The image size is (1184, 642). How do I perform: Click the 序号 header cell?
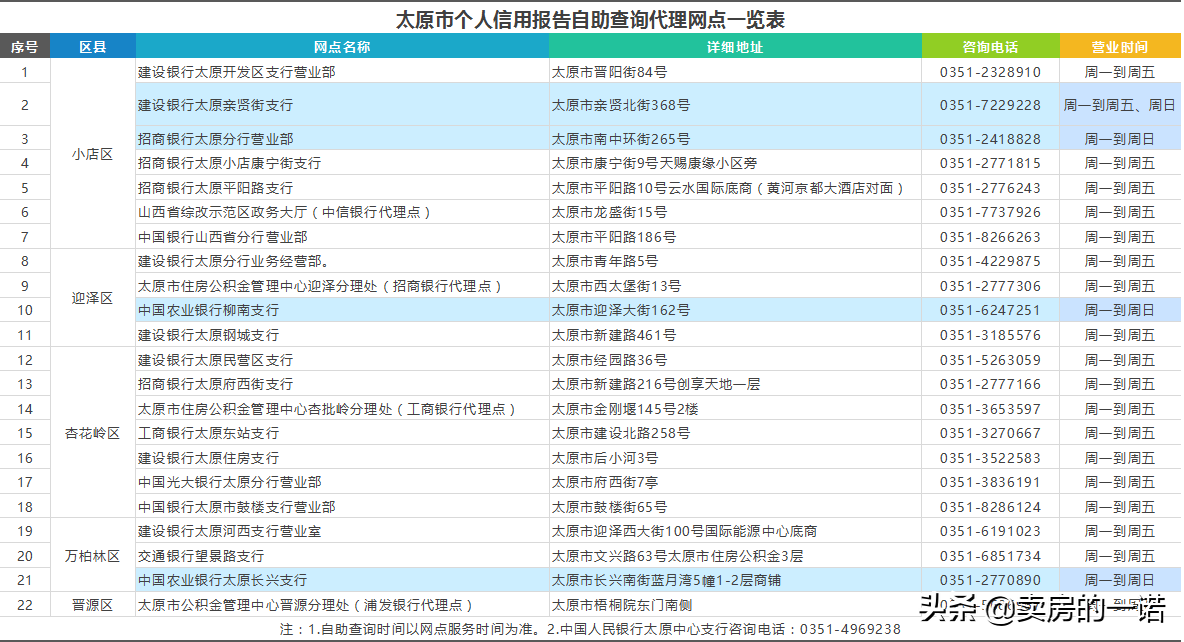(25, 45)
